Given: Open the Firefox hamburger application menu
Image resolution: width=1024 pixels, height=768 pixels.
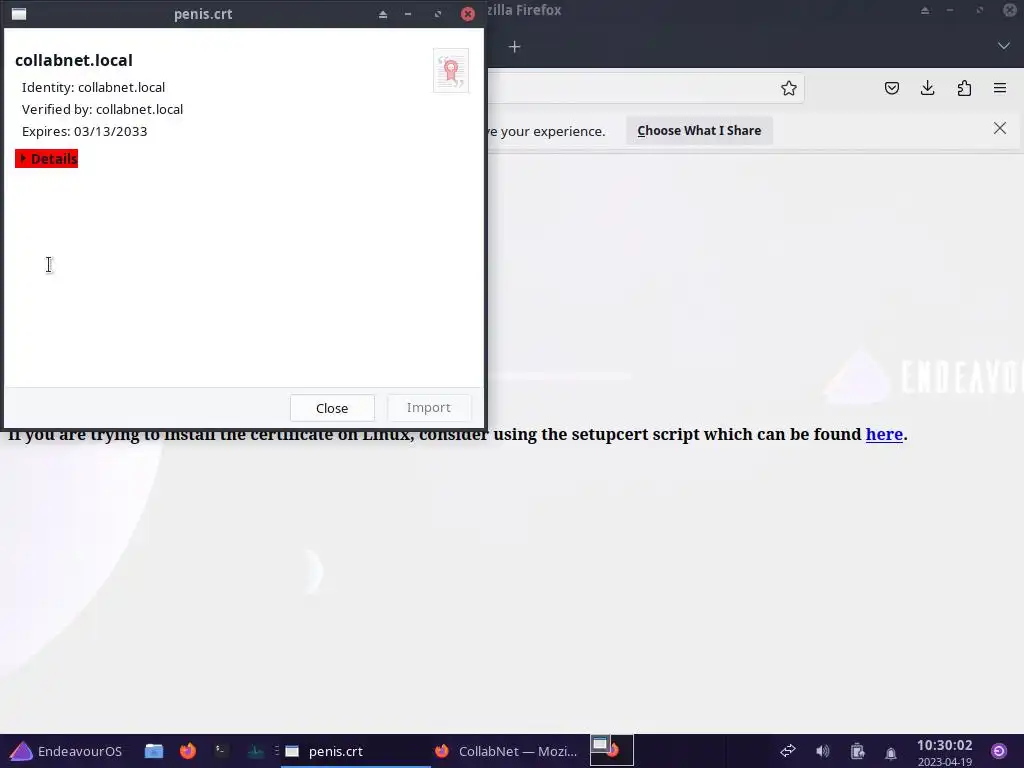Looking at the screenshot, I should 1000,88.
